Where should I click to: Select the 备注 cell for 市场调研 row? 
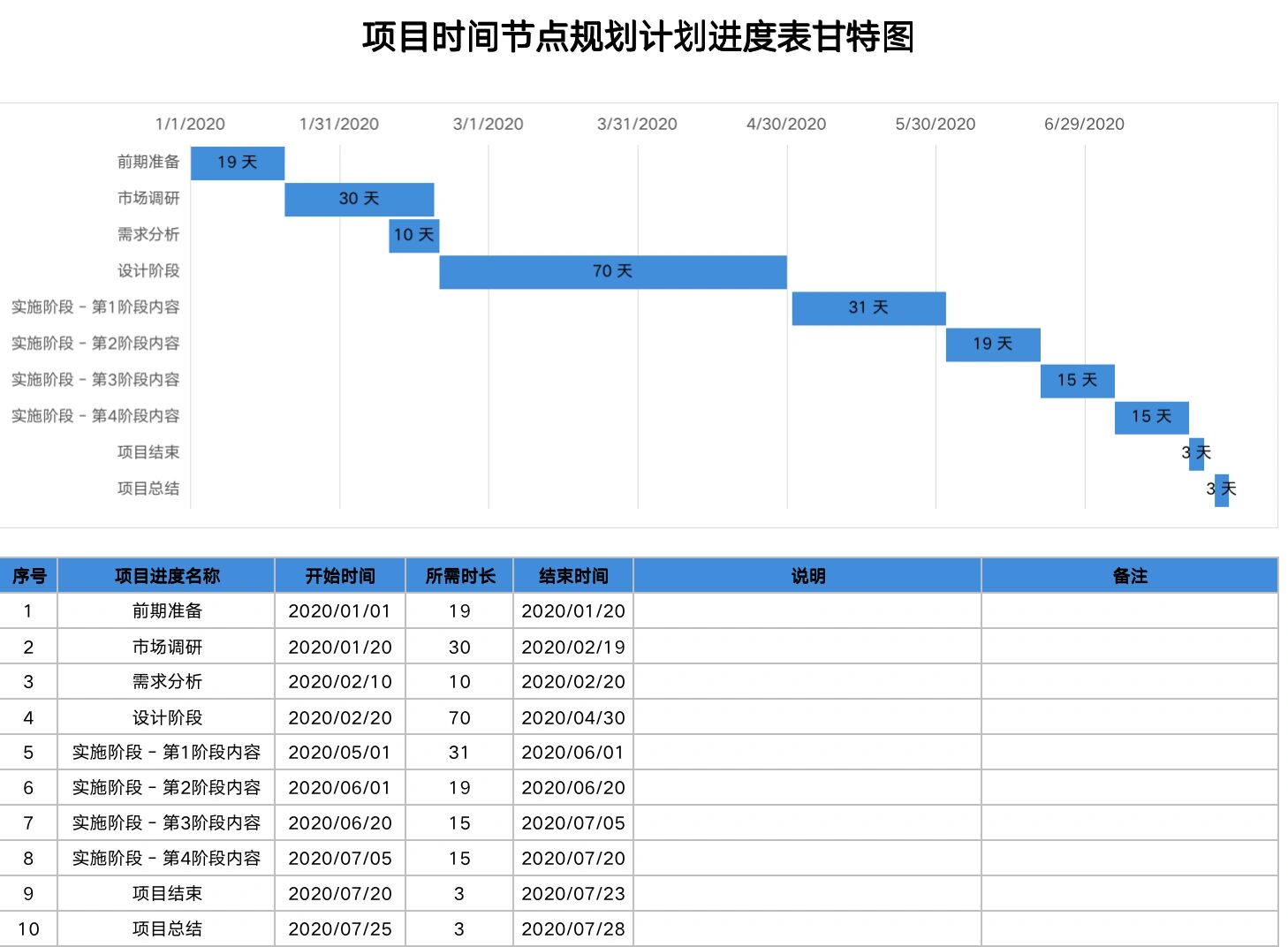[1132, 646]
